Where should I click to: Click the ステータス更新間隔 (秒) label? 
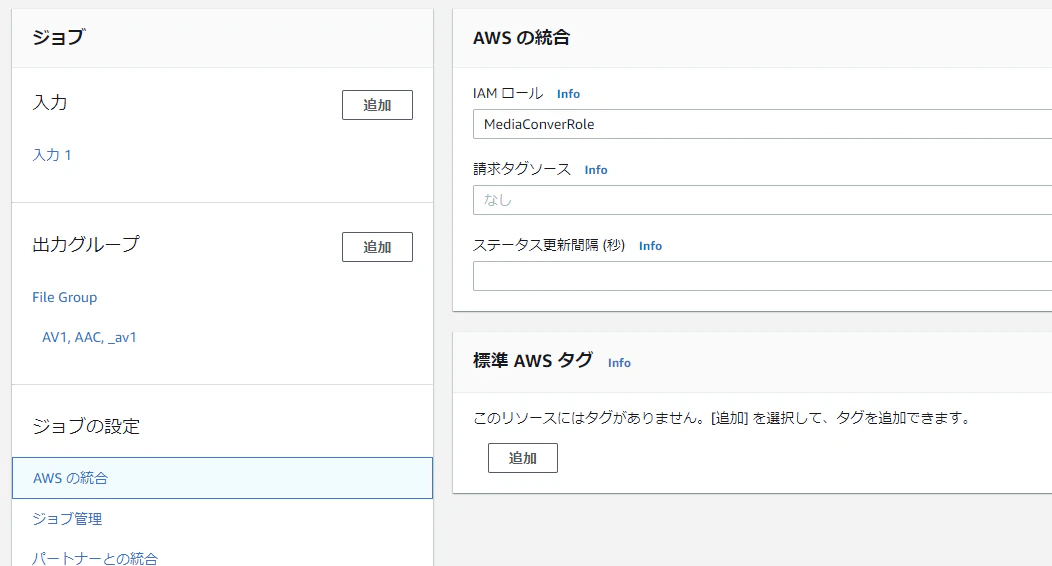coord(549,245)
